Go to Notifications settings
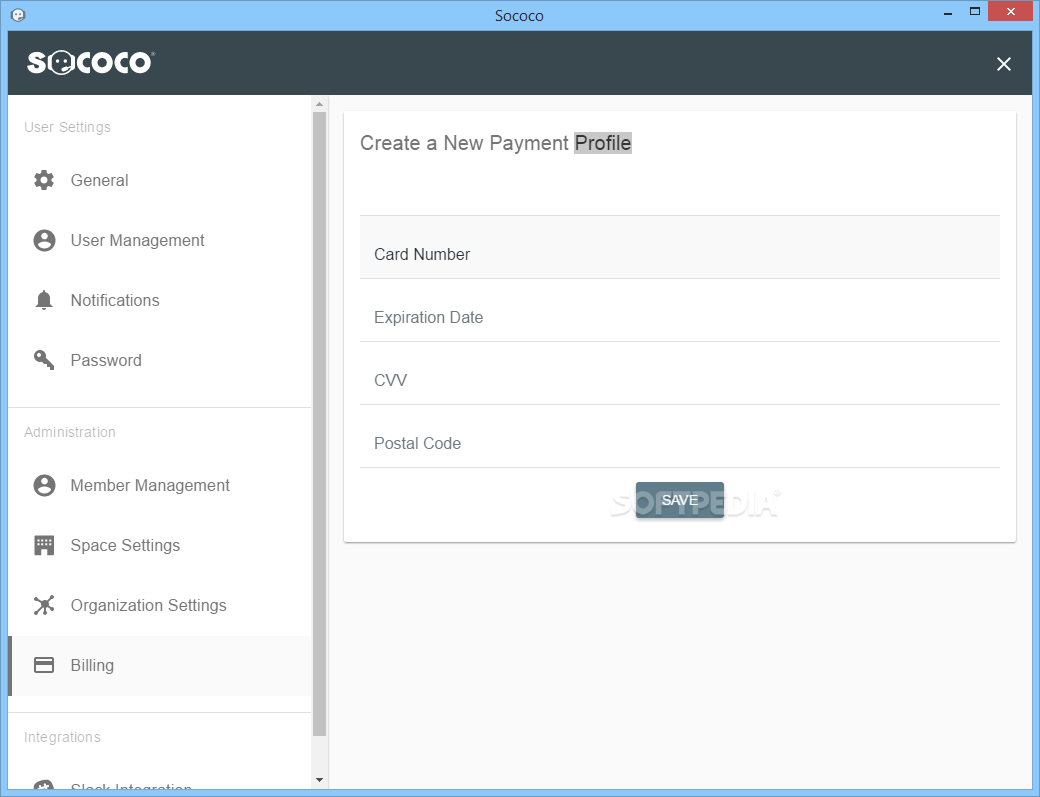The width and height of the screenshot is (1040, 797). pos(159,300)
